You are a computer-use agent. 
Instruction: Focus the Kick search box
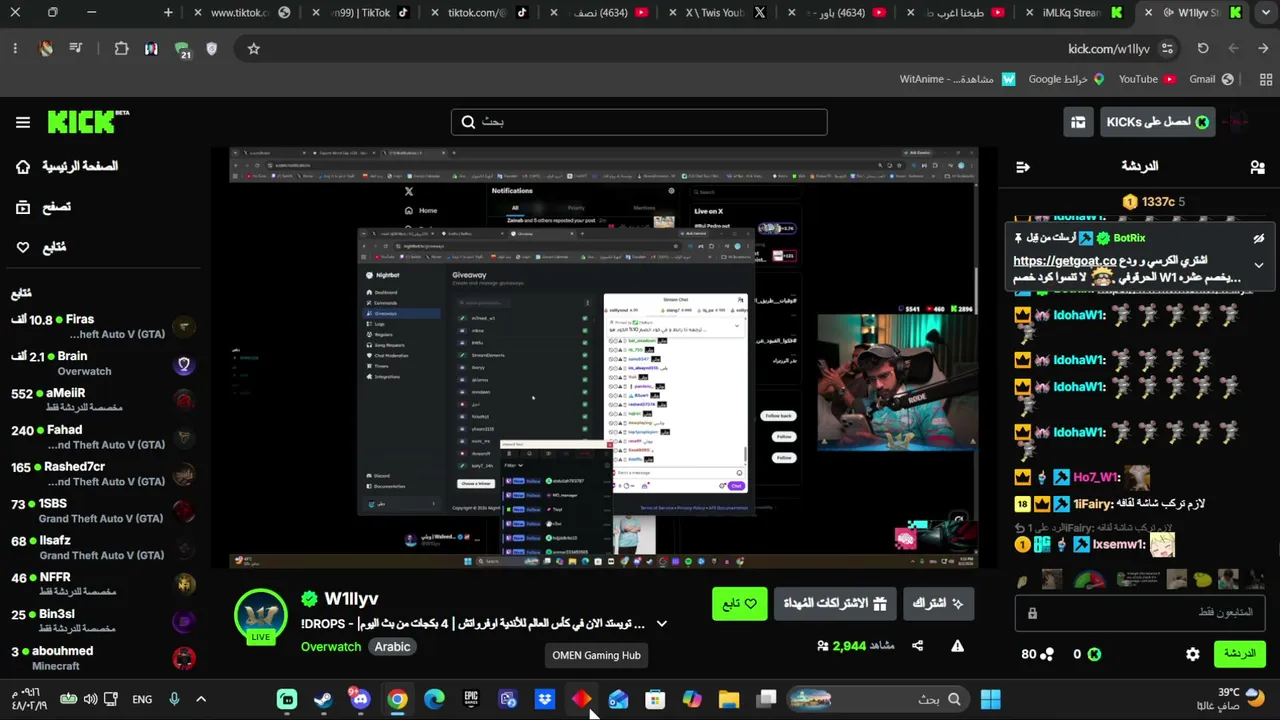639,122
